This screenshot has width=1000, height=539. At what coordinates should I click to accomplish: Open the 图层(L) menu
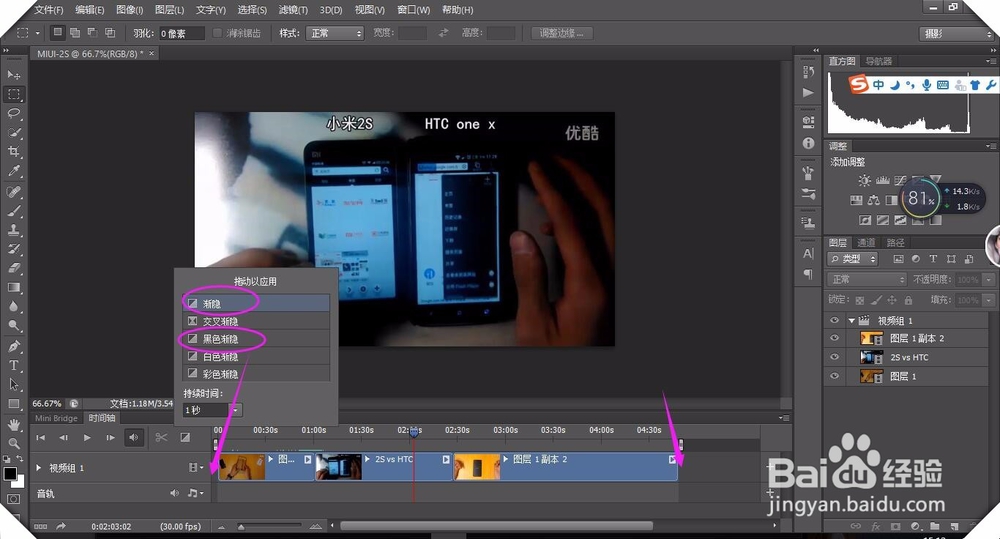(170, 10)
